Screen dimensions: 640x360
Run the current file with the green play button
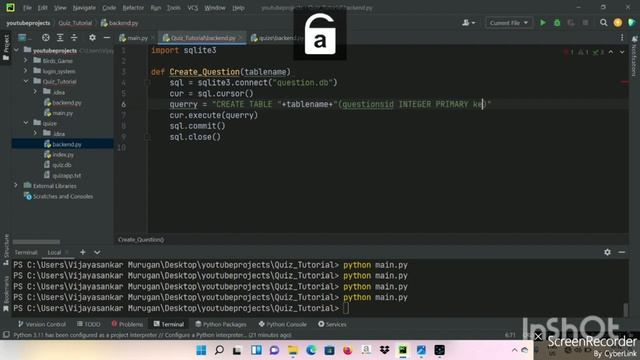coord(542,23)
